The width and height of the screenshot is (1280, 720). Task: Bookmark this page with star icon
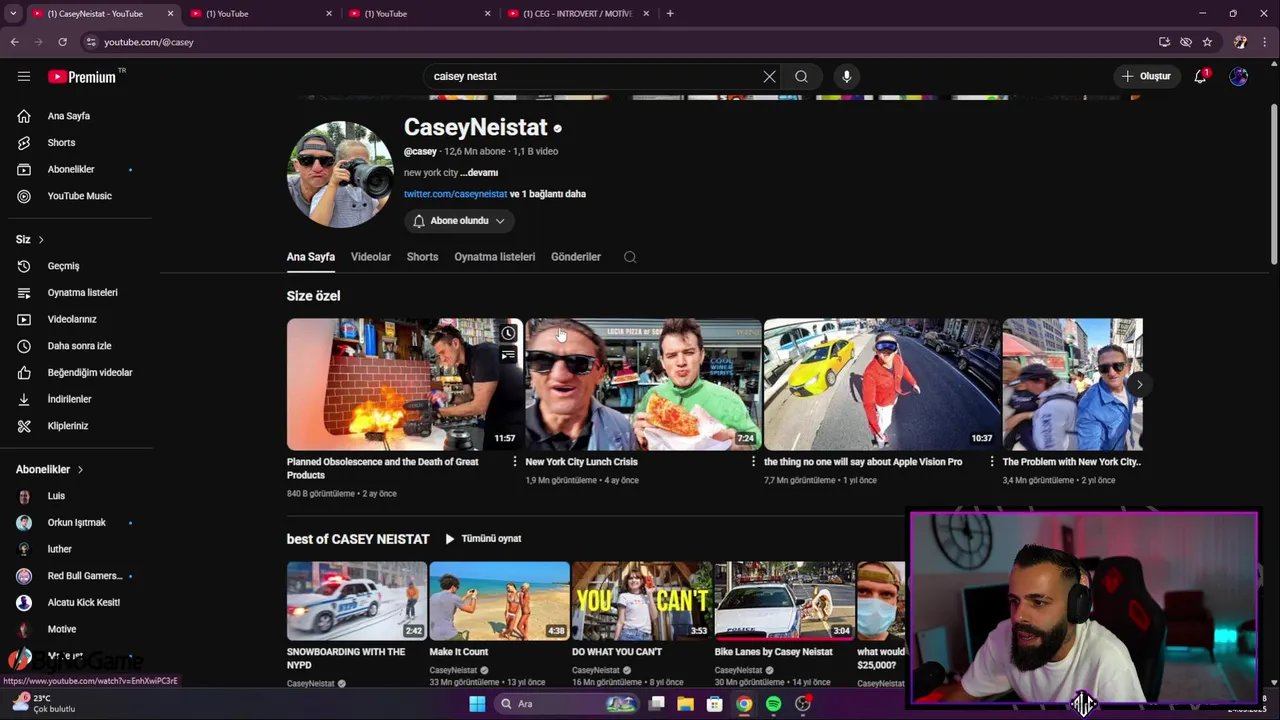pos(1207,42)
